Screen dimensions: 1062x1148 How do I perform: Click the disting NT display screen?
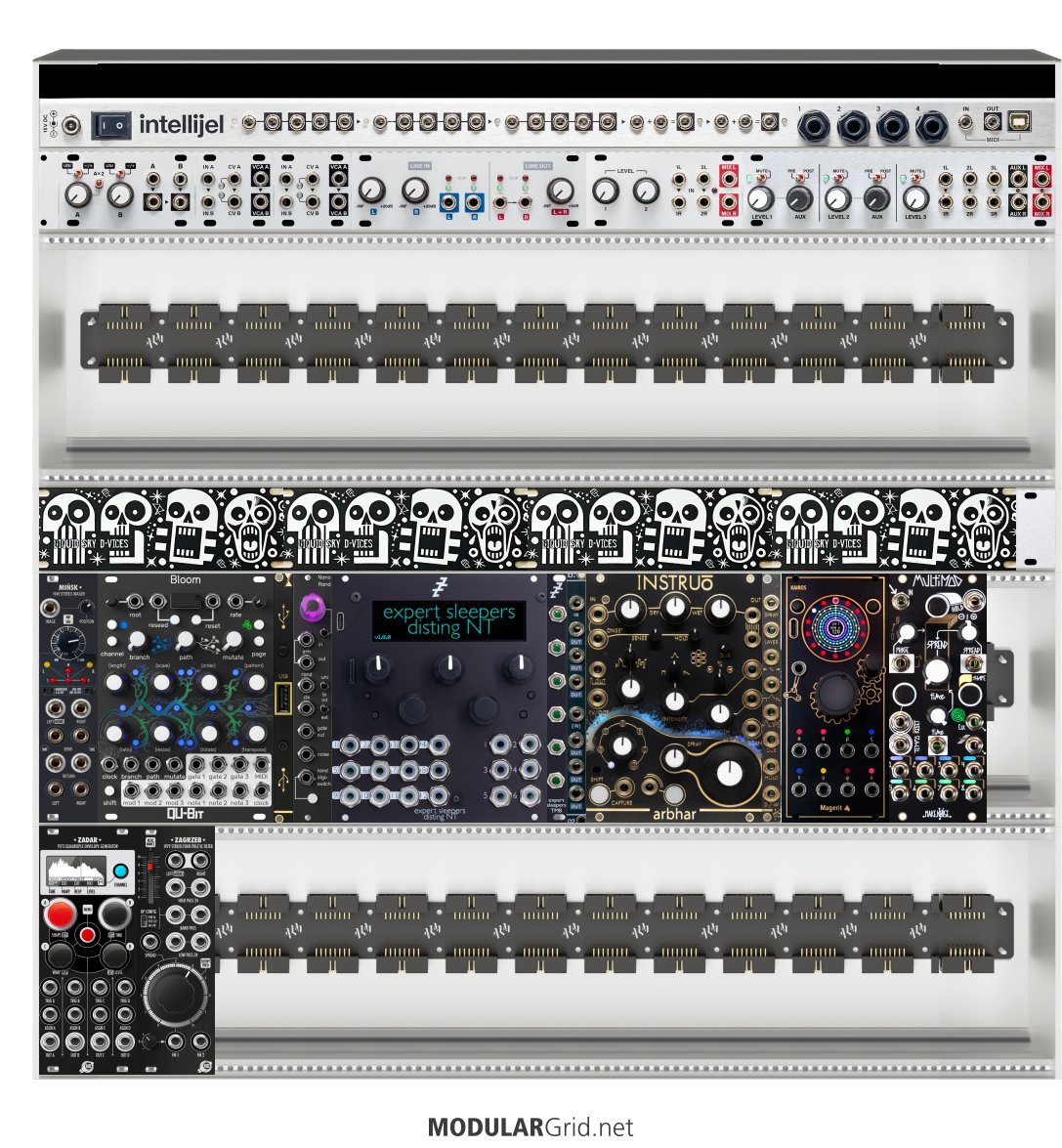tap(447, 619)
